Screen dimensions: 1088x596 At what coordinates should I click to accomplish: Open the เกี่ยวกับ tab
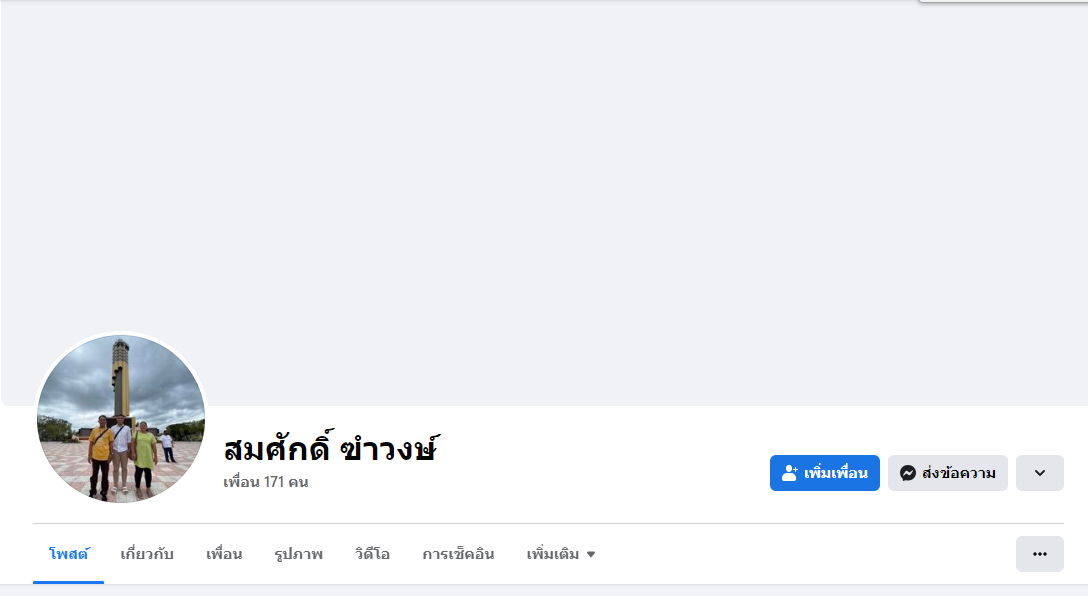pyautogui.click(x=147, y=554)
